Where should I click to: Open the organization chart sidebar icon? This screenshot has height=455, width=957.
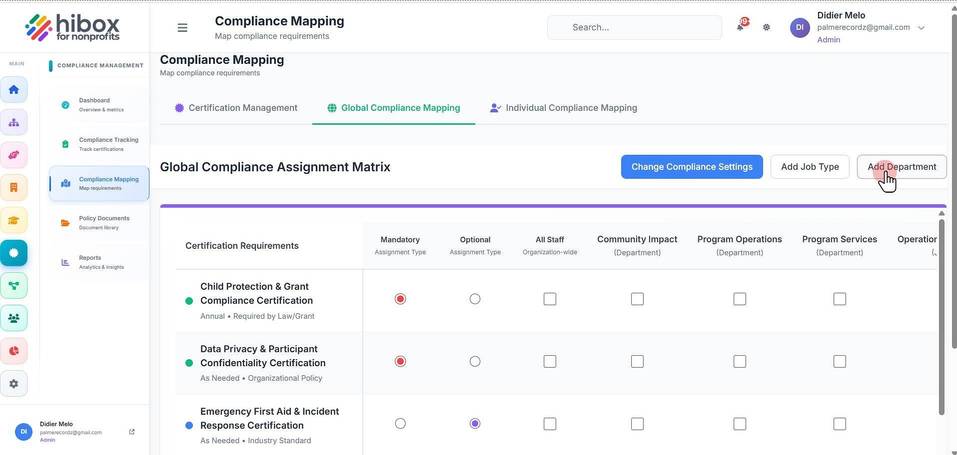(13, 122)
